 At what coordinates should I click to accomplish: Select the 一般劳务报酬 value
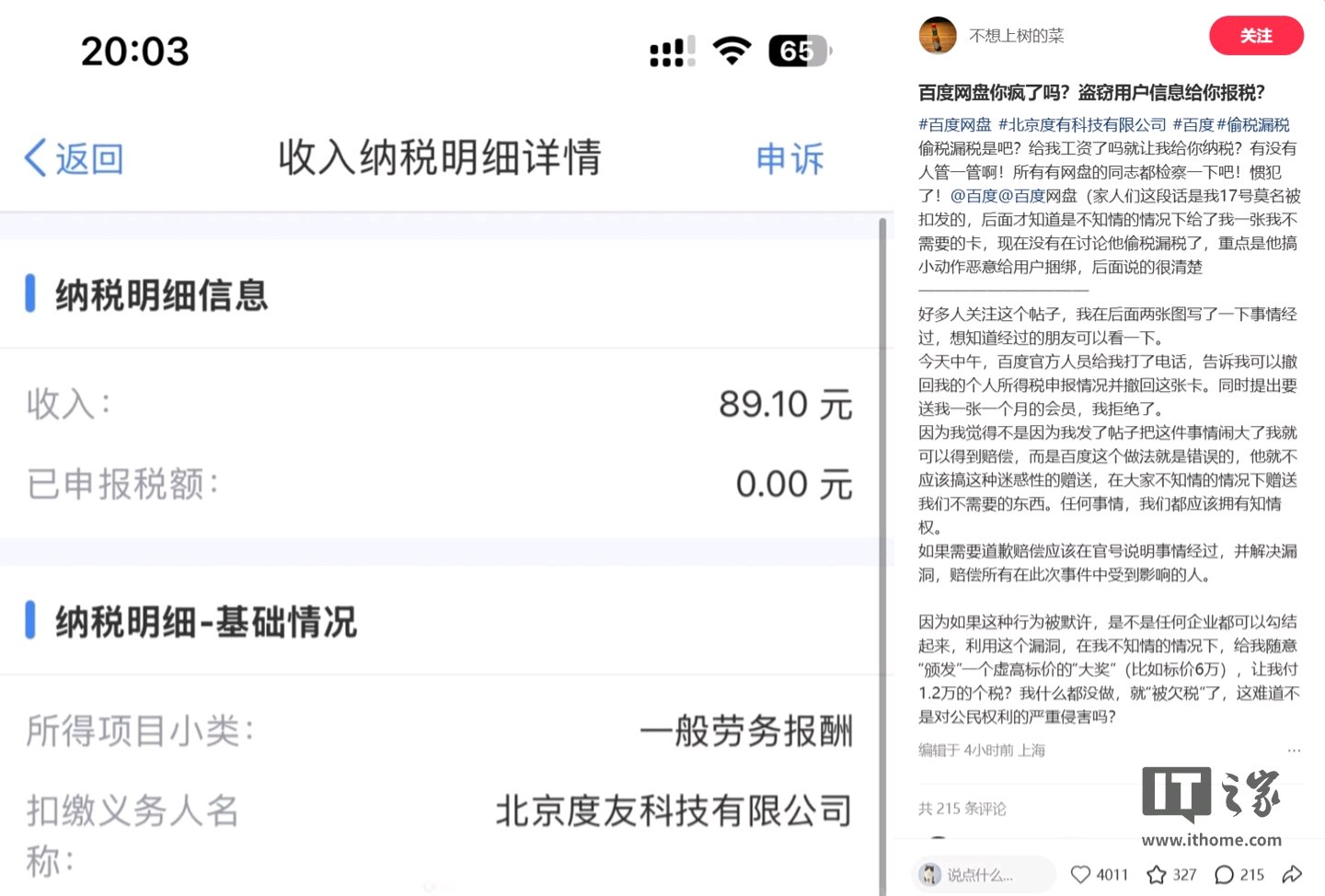(x=747, y=731)
